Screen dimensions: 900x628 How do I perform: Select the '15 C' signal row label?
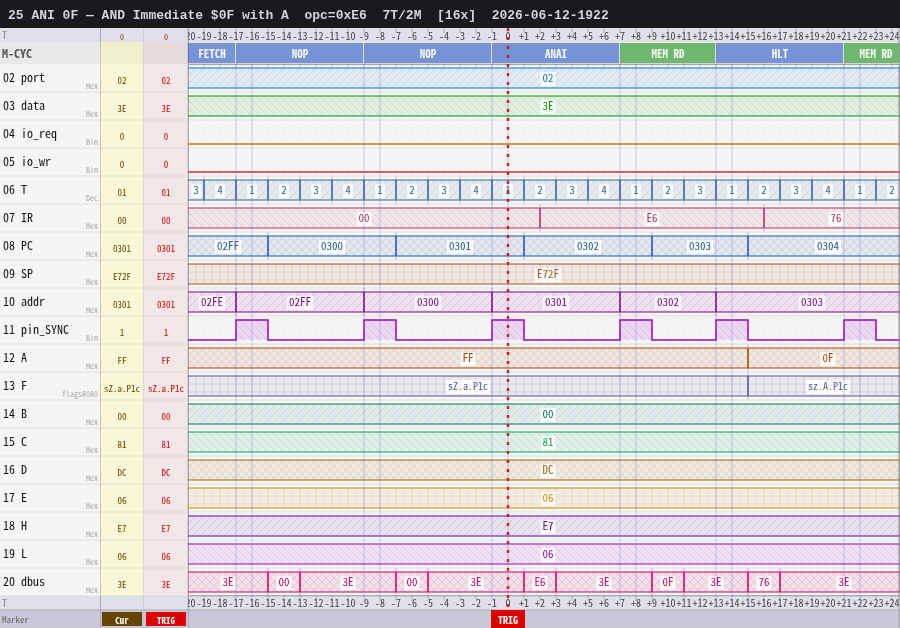pos(15,442)
